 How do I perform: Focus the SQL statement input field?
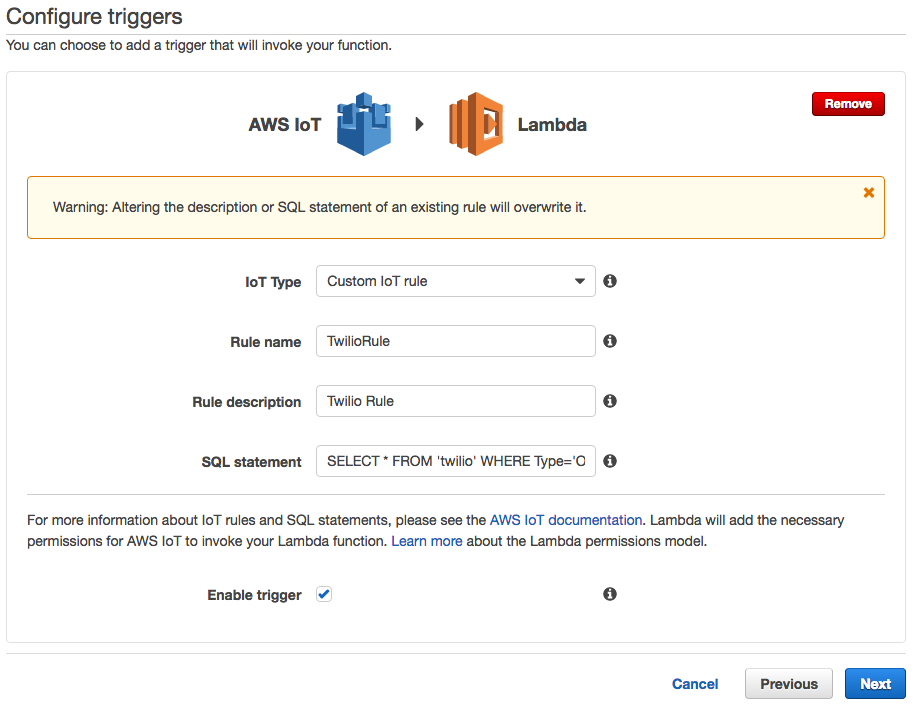456,461
